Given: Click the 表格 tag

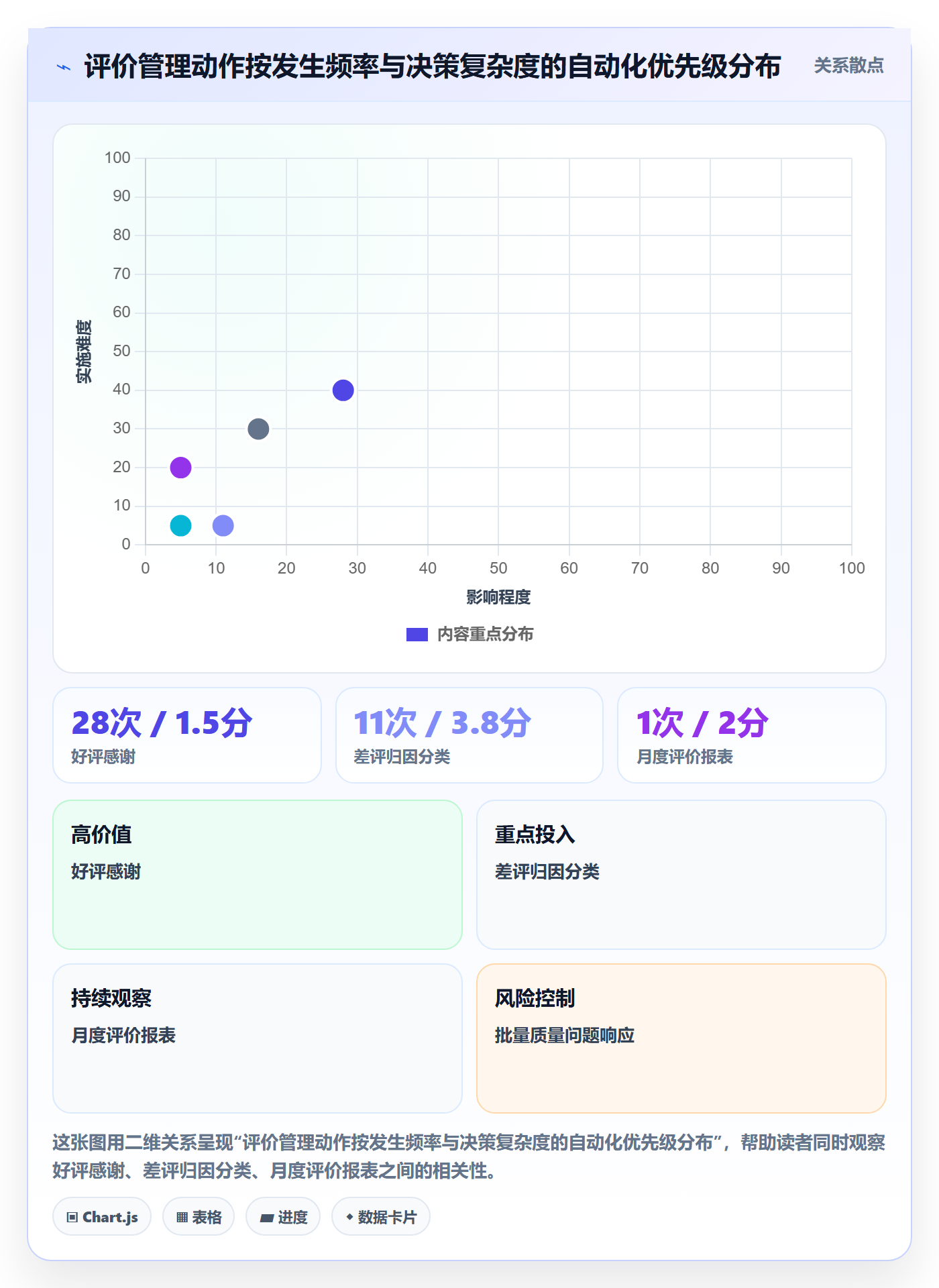Looking at the screenshot, I should click(x=199, y=1217).
